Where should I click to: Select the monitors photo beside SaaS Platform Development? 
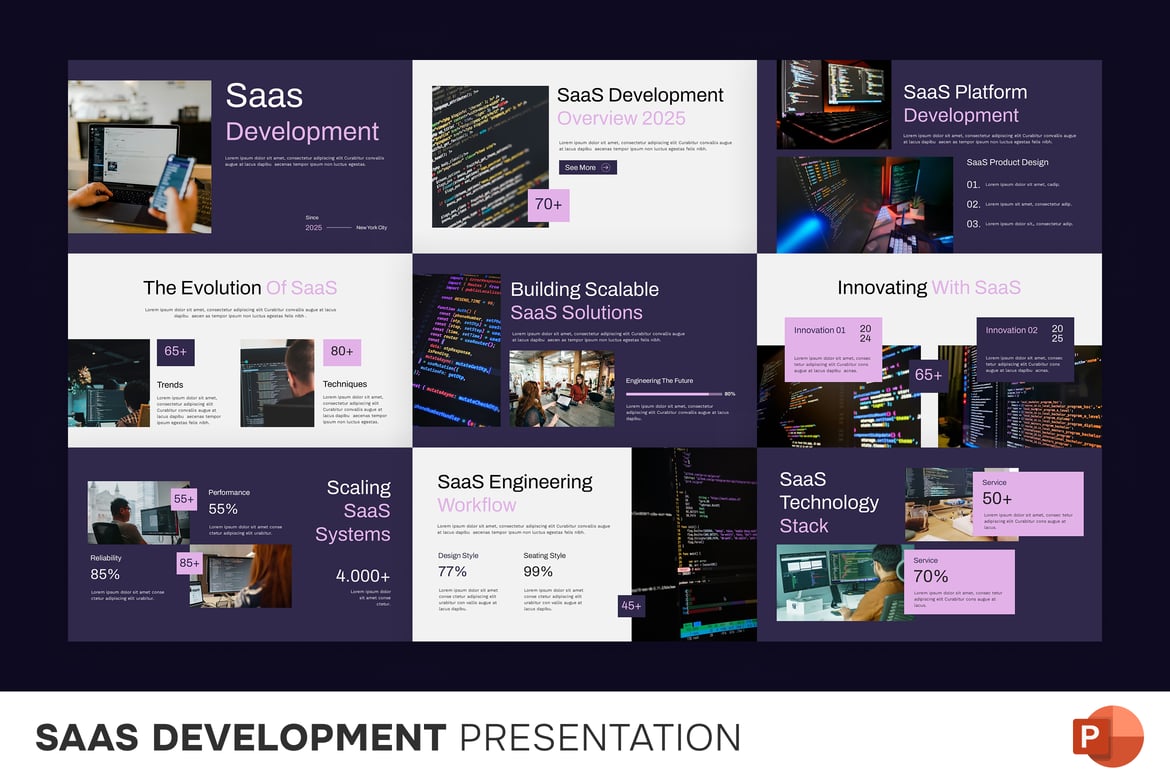833,104
